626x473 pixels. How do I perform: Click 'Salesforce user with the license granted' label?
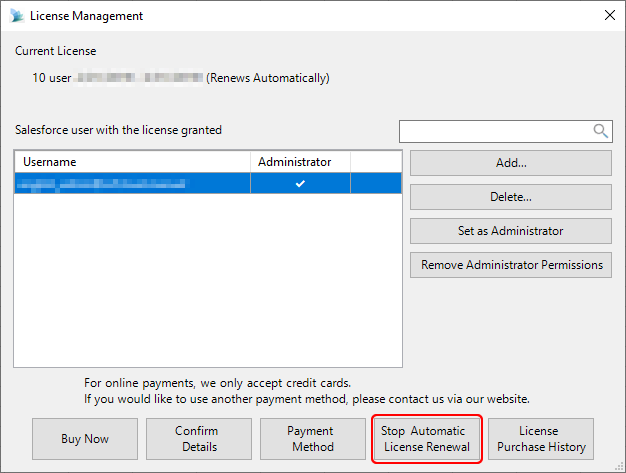118,130
